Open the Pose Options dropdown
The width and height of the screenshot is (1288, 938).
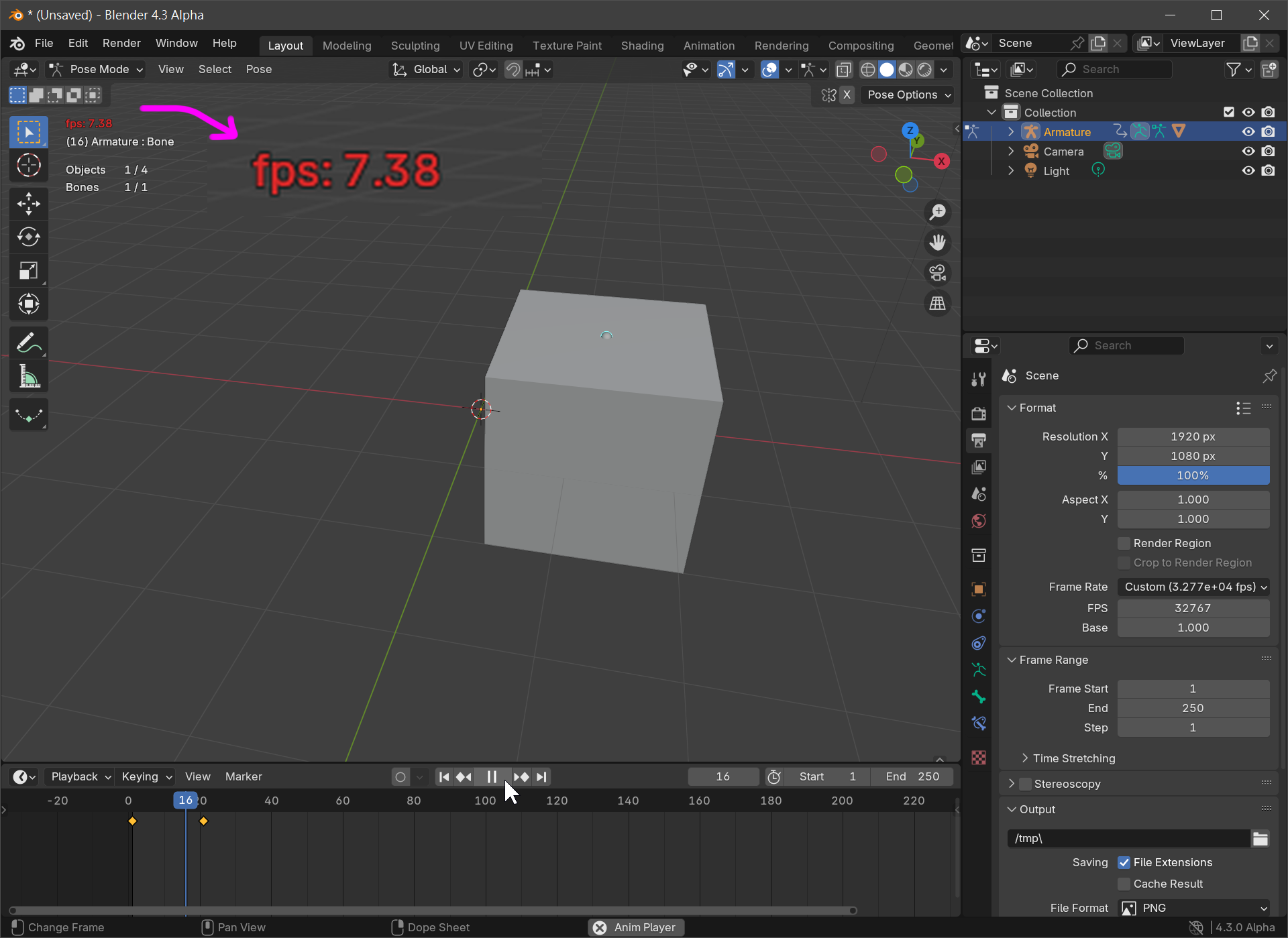[x=908, y=95]
